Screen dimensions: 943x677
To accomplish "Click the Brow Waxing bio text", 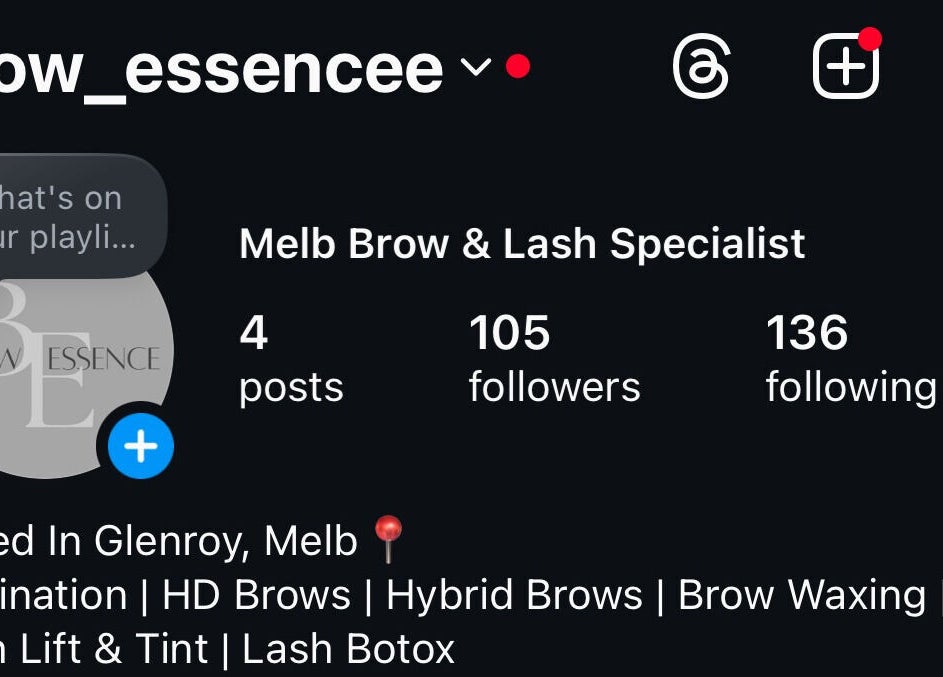I will point(802,595).
